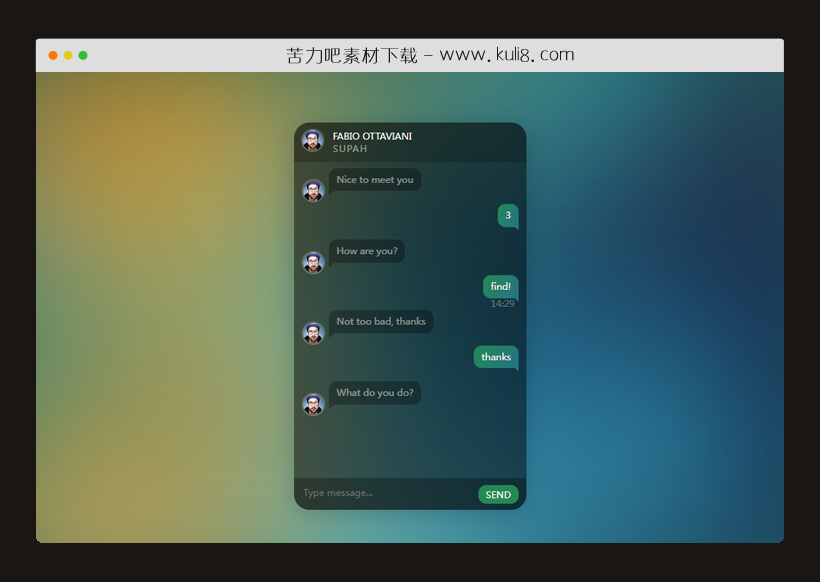Image resolution: width=820 pixels, height=582 pixels.
Task: Select the green "find!" message bubble
Action: (x=500, y=286)
